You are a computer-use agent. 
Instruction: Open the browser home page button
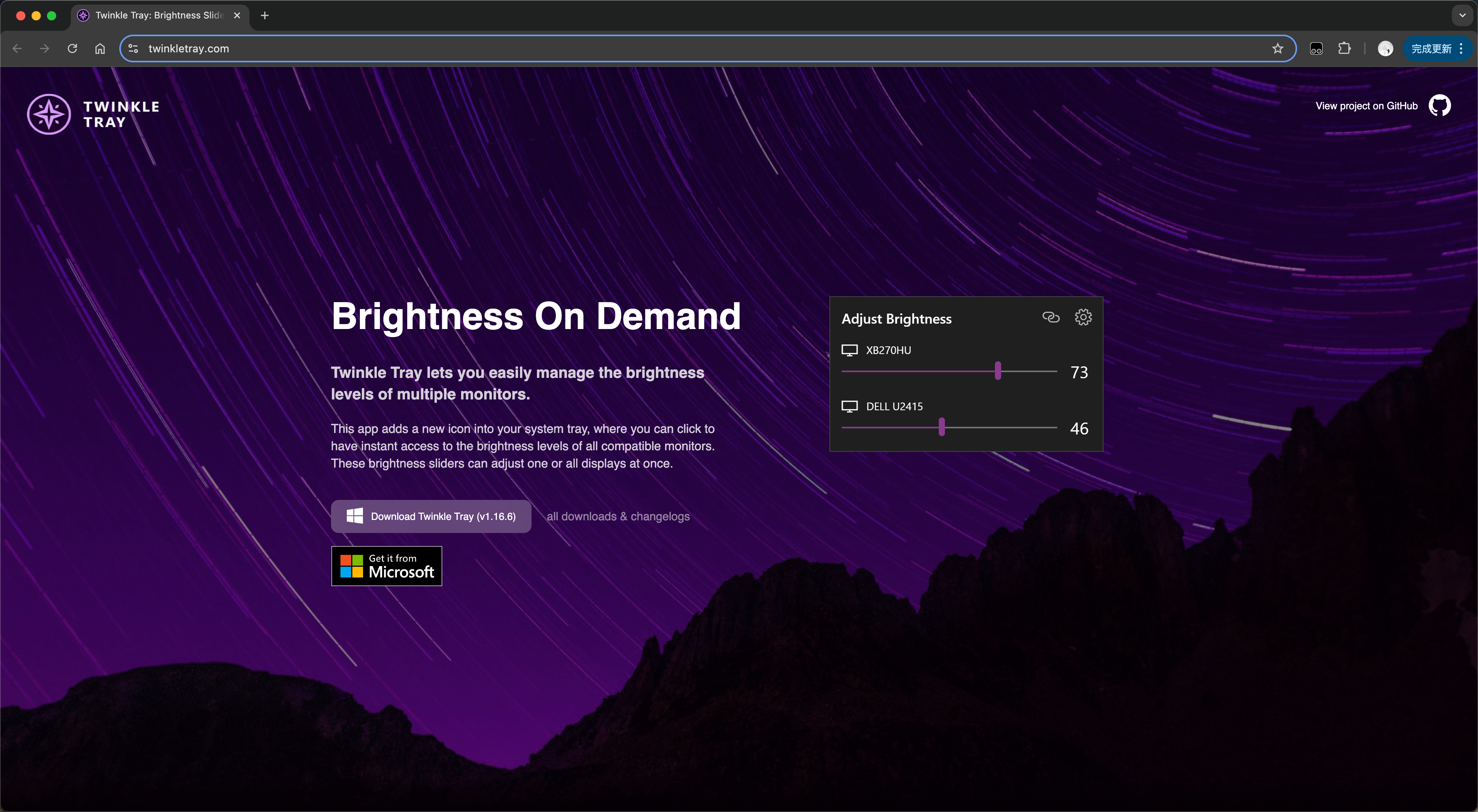click(x=100, y=49)
